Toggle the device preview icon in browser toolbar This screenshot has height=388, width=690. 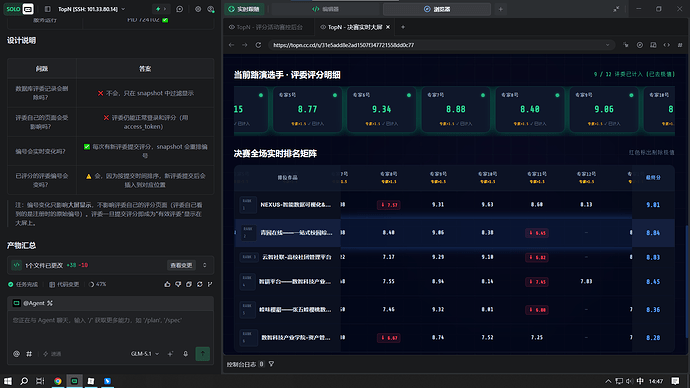pos(653,45)
